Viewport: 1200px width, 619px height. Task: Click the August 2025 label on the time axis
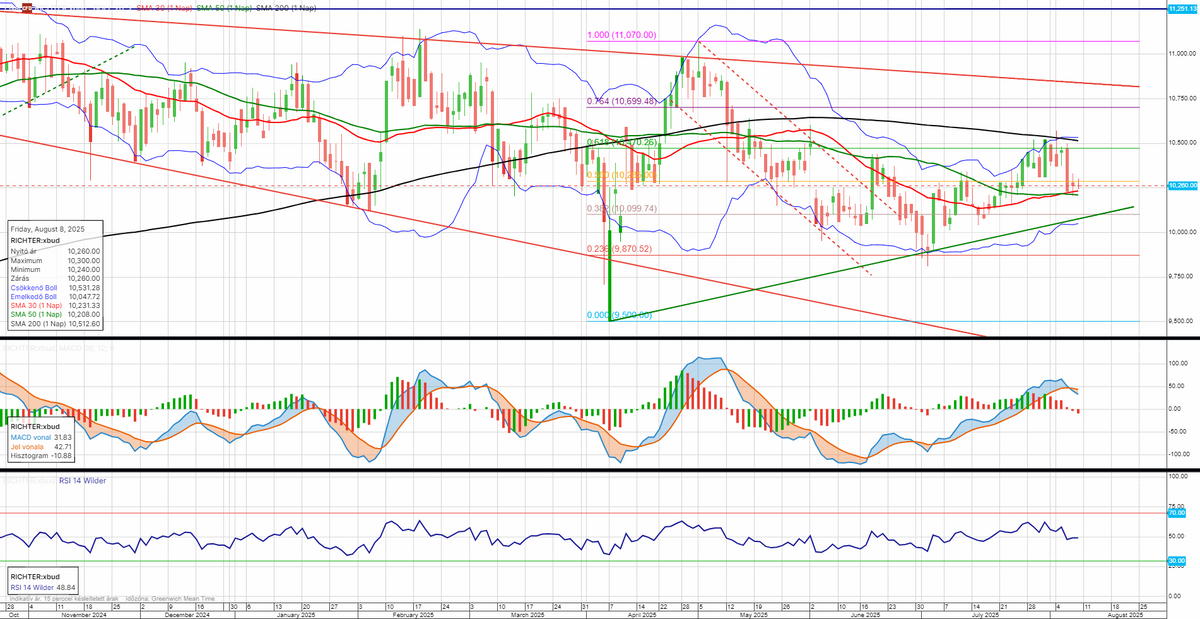(x=1124, y=614)
